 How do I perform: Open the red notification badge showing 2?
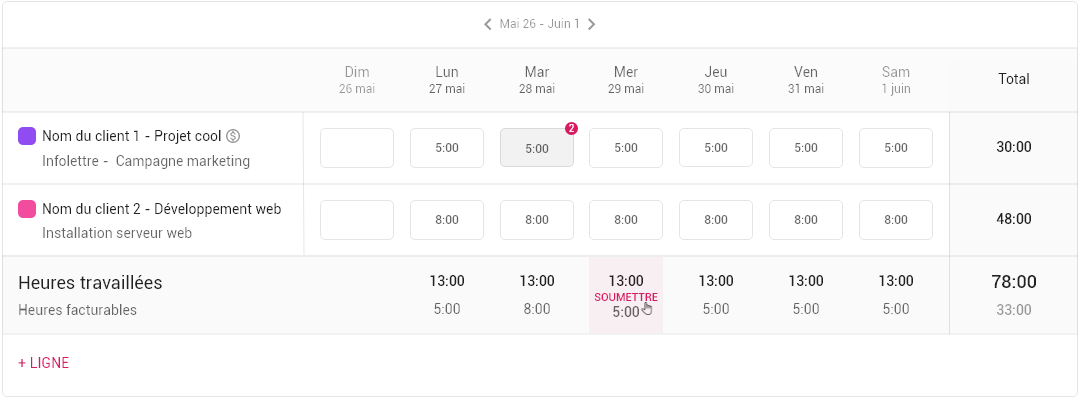[x=571, y=128]
